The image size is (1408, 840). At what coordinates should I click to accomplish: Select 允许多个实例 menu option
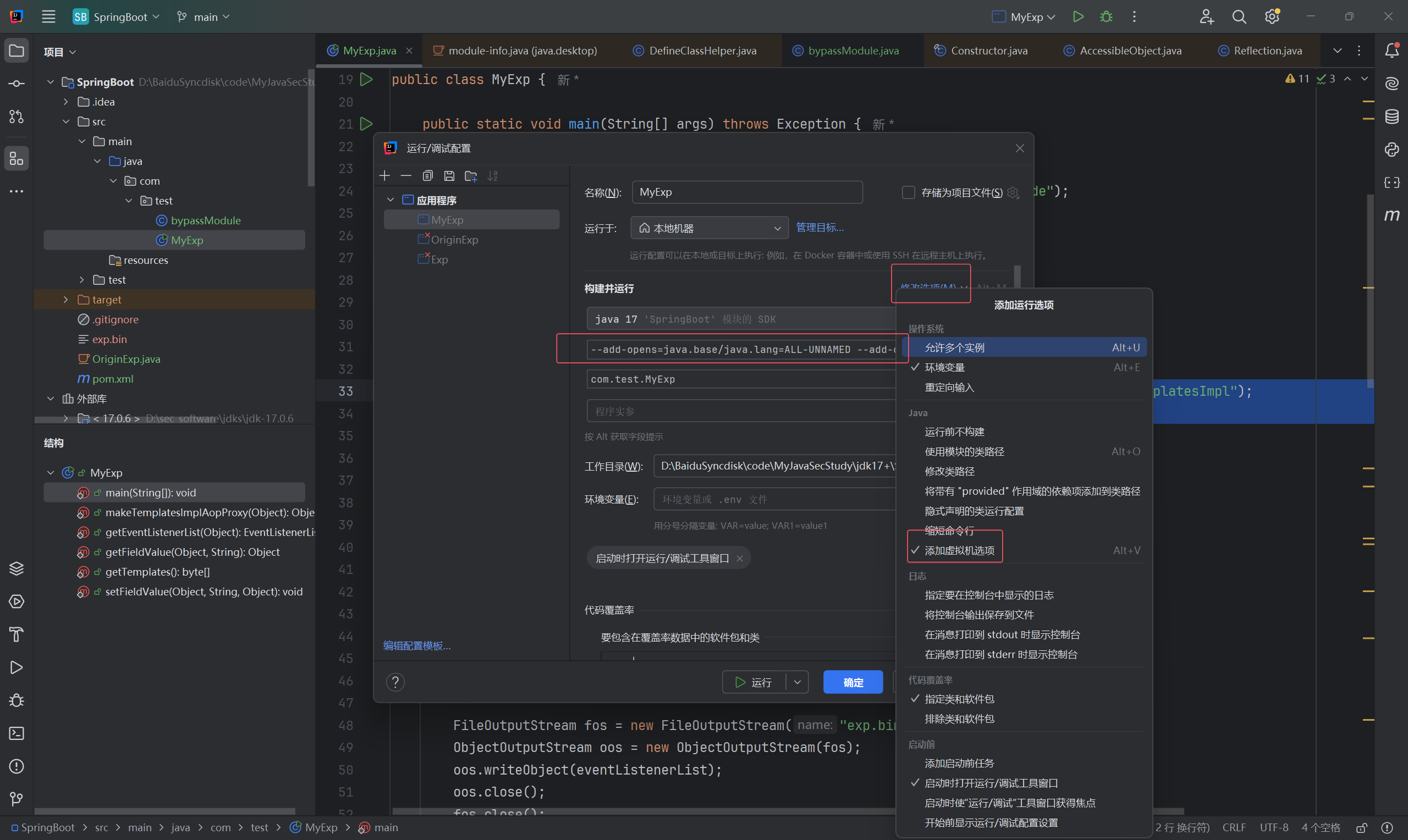point(954,347)
